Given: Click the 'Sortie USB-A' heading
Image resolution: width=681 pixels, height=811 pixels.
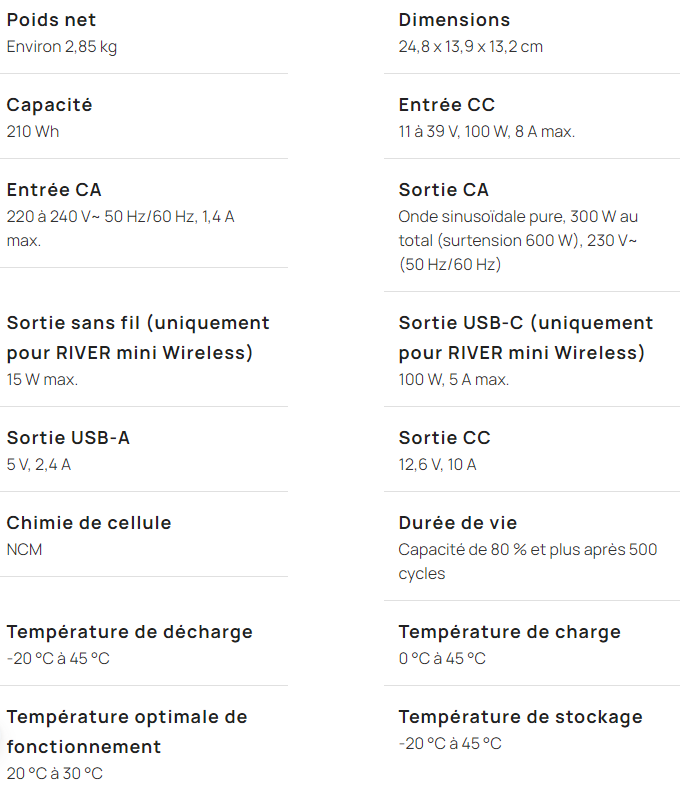Looking at the screenshot, I should (x=68, y=438).
